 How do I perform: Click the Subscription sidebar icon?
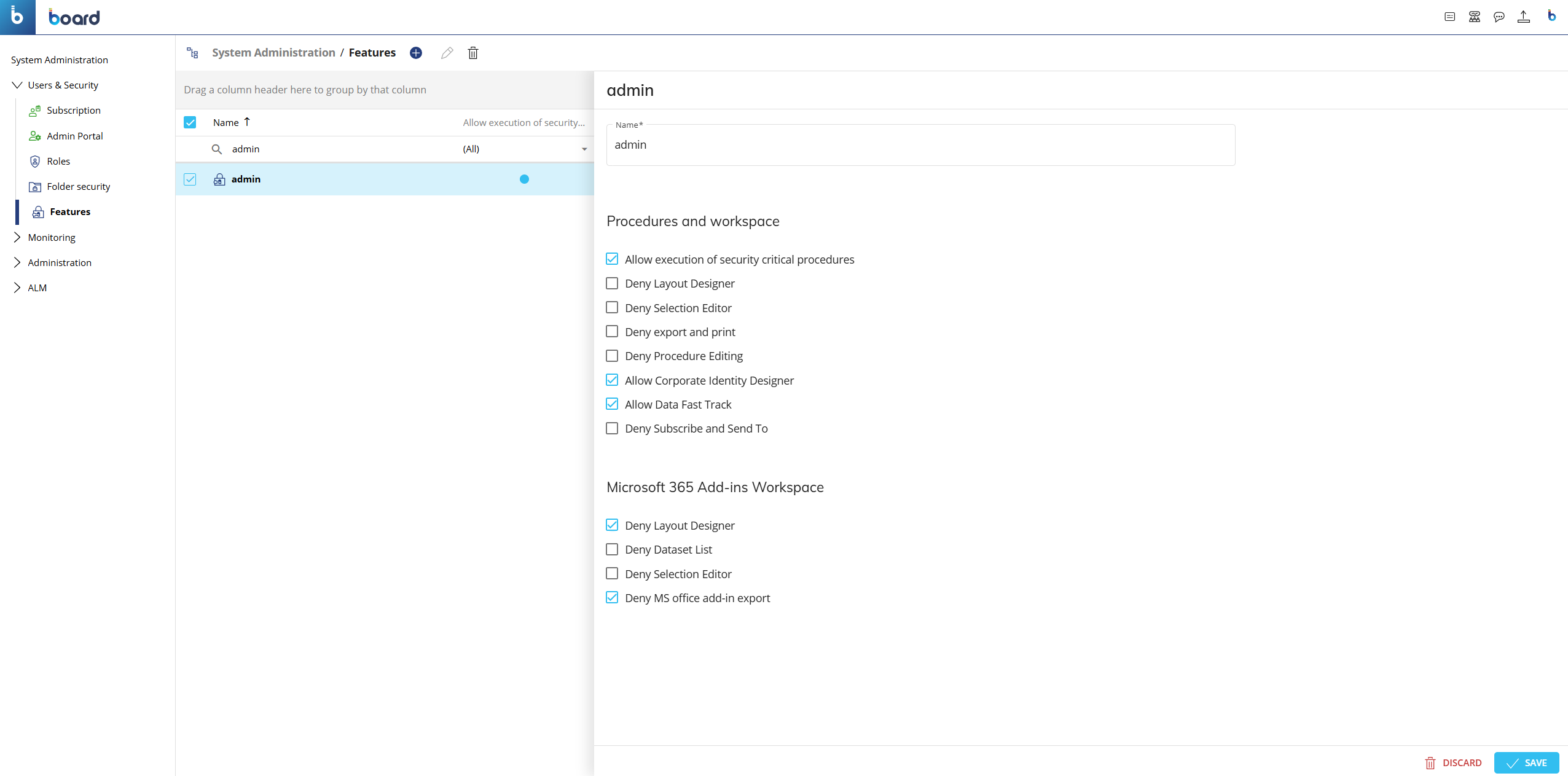coord(35,111)
